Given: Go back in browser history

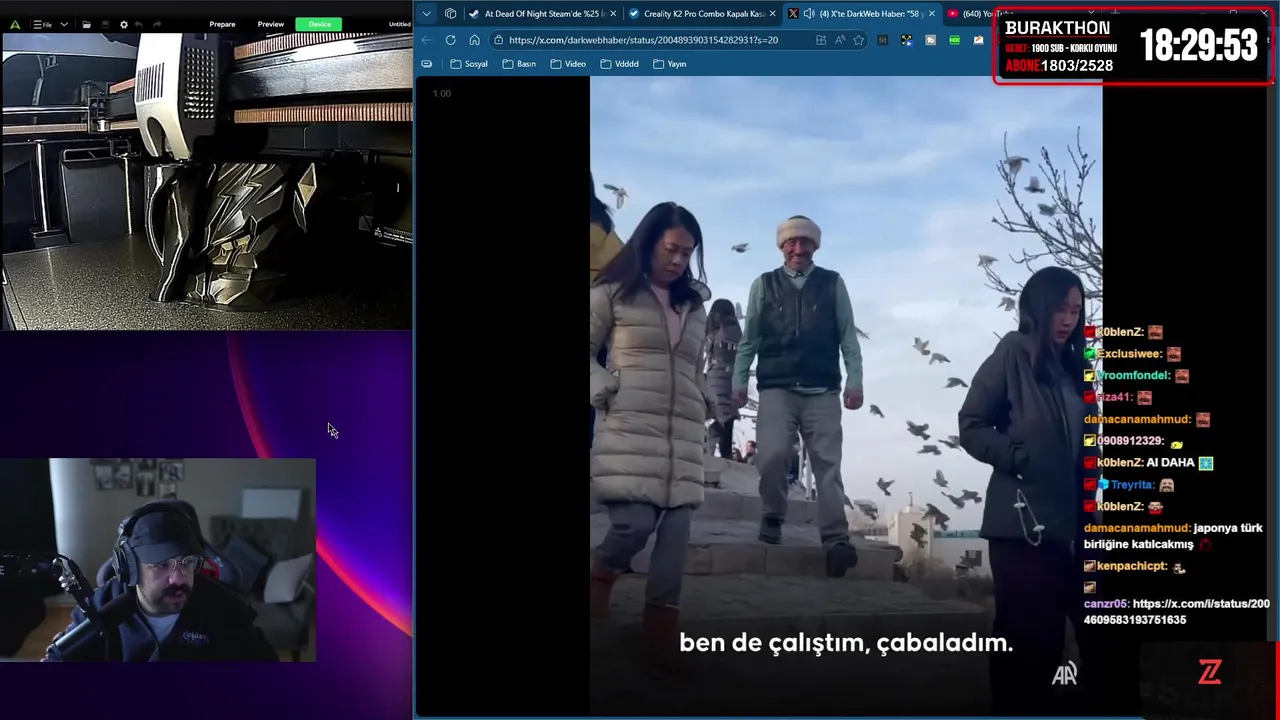Looking at the screenshot, I should coord(426,40).
